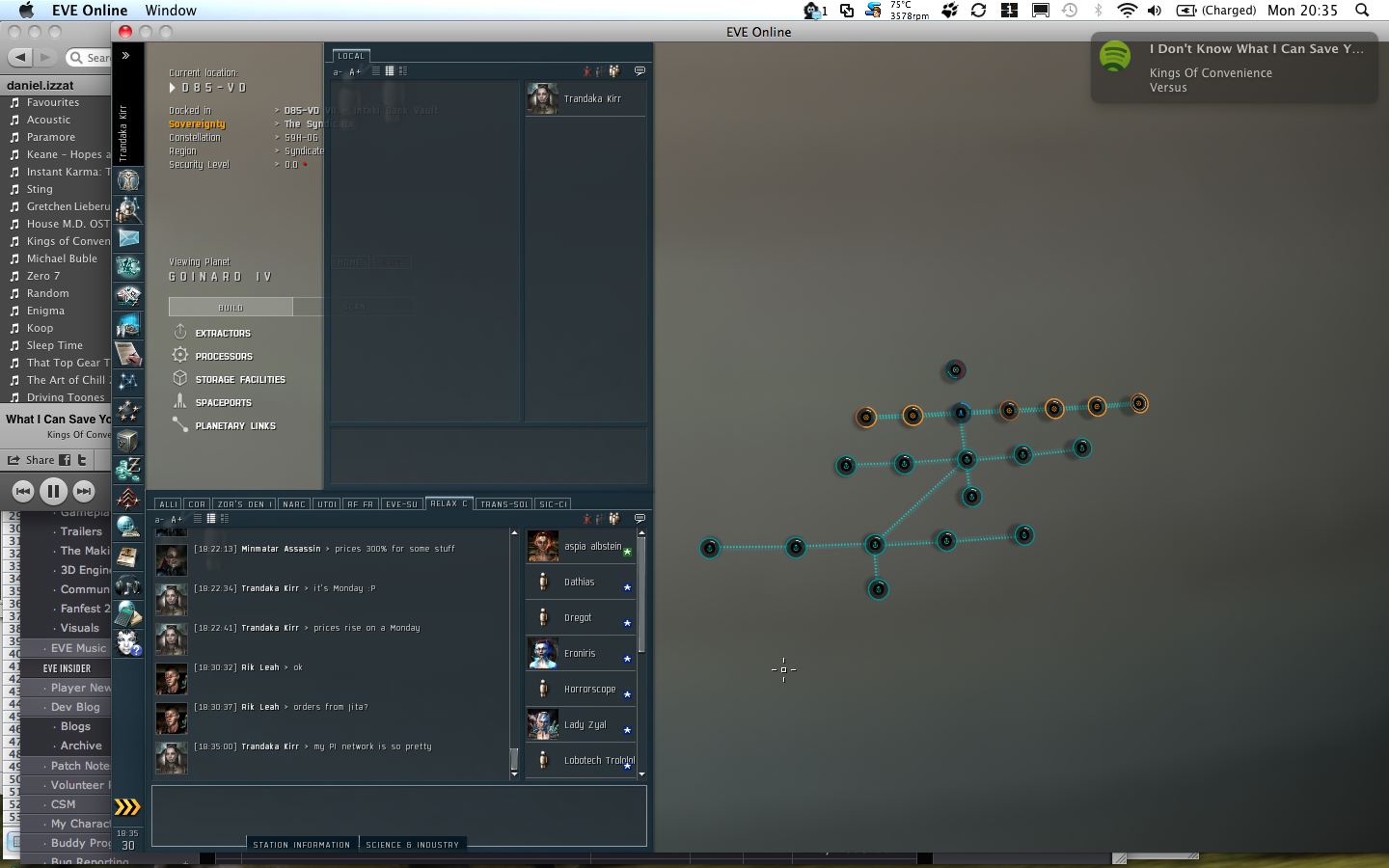Open the Corporation stars icon
The image size is (1389, 868).
pos(128,412)
